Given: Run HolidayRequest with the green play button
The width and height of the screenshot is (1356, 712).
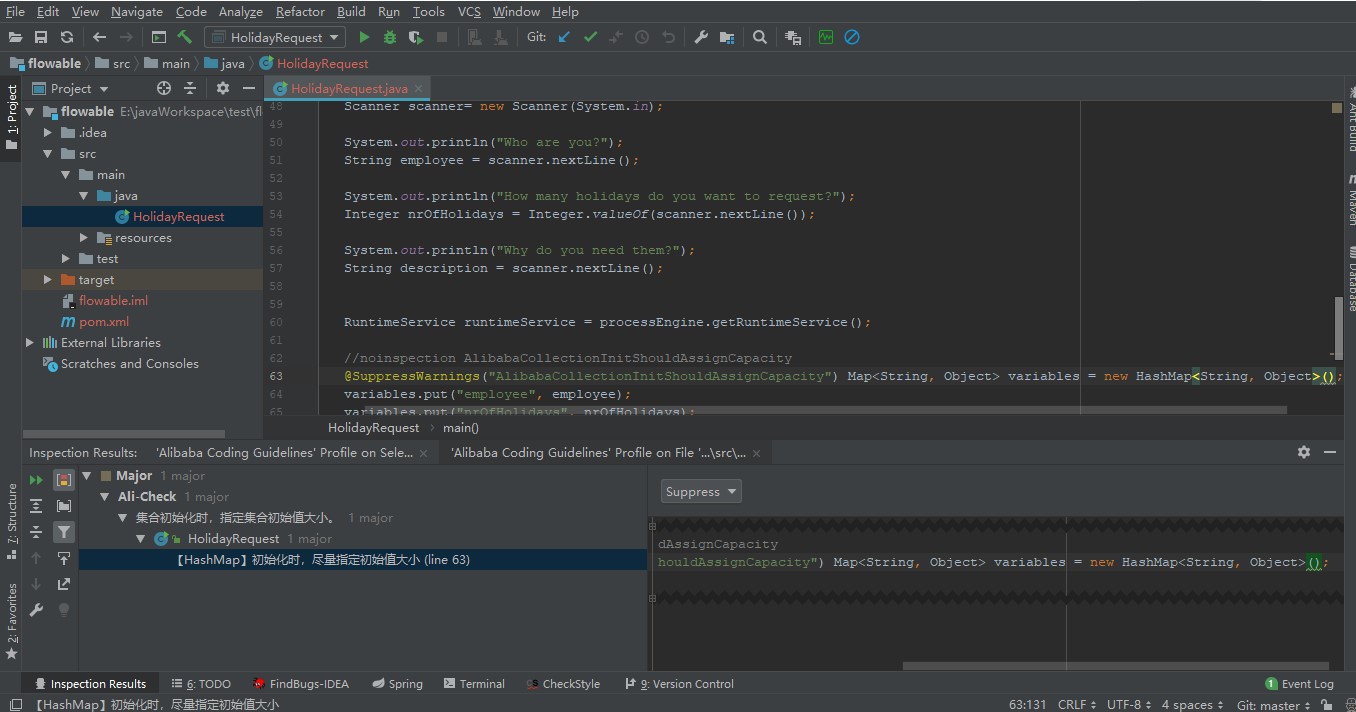Looking at the screenshot, I should point(364,37).
